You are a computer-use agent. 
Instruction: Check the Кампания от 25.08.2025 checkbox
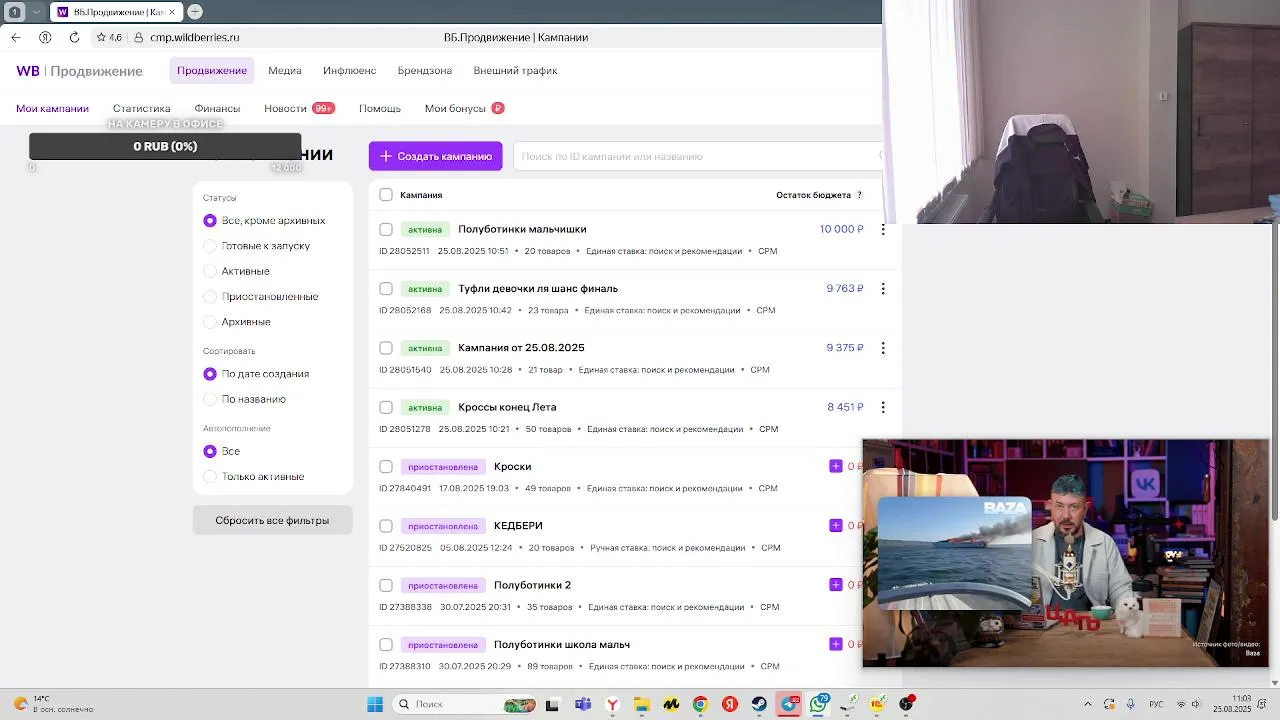[x=386, y=348]
